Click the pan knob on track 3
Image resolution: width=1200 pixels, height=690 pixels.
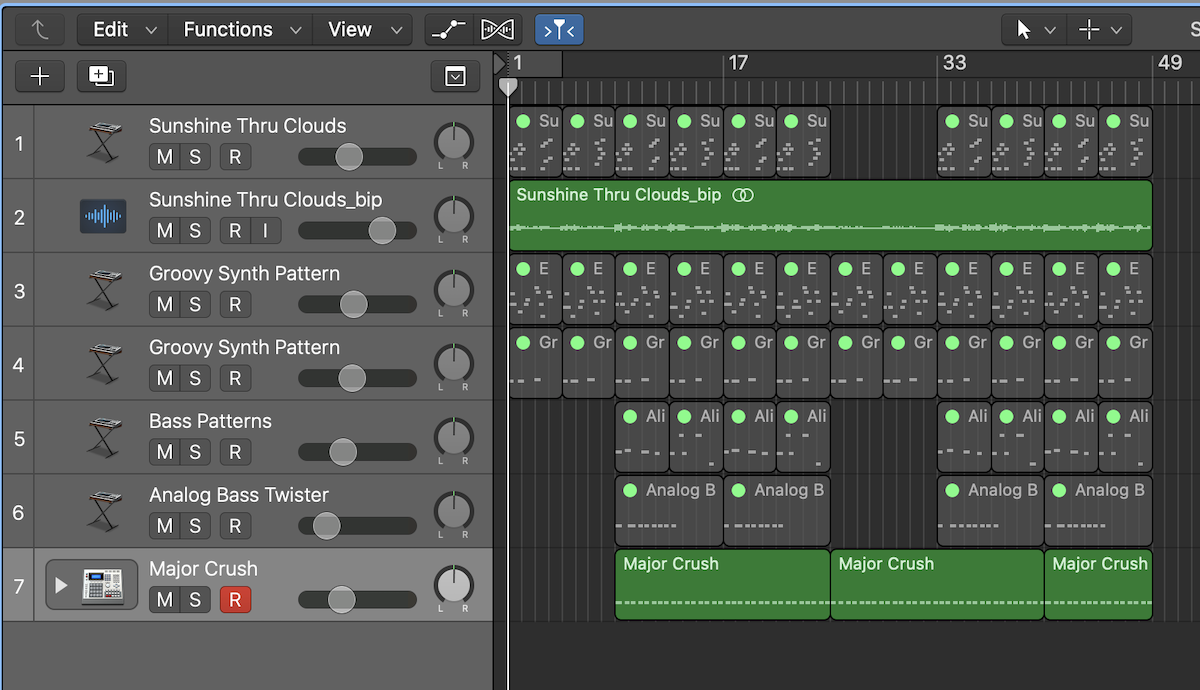tap(453, 291)
